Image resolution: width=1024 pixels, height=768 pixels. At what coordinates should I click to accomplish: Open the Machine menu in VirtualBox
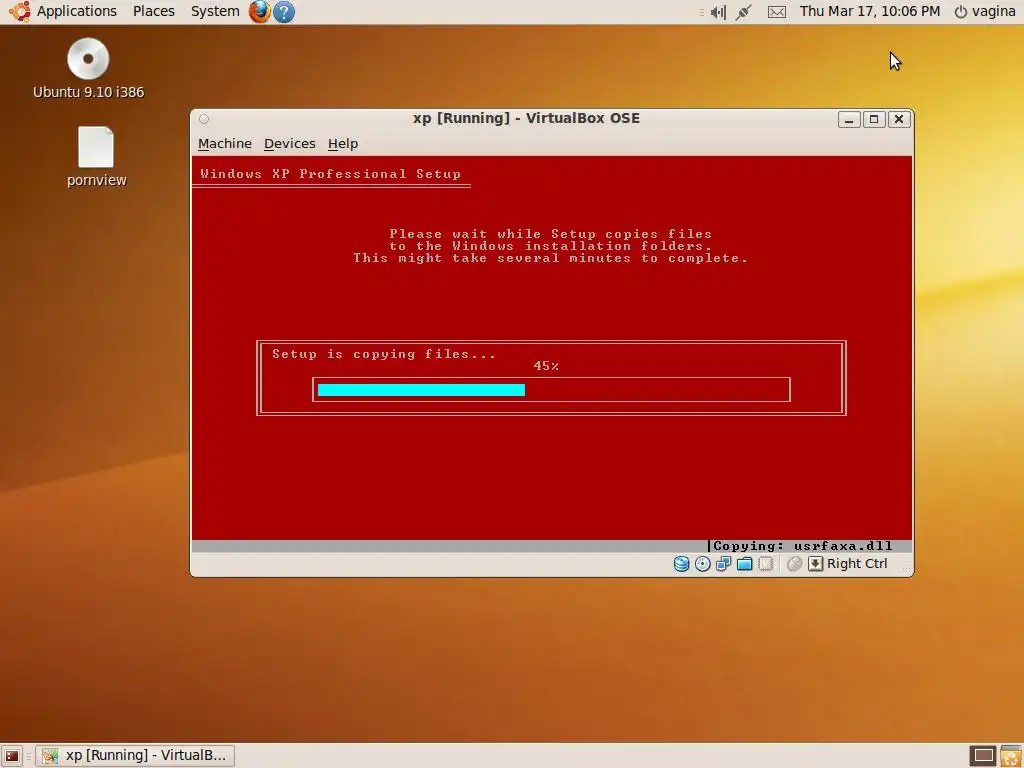coord(225,144)
